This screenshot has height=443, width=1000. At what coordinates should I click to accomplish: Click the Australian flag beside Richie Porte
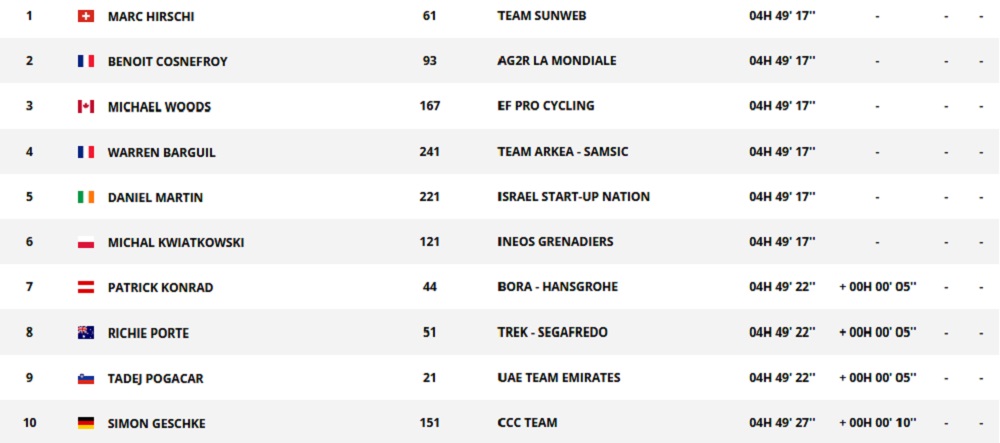86,333
